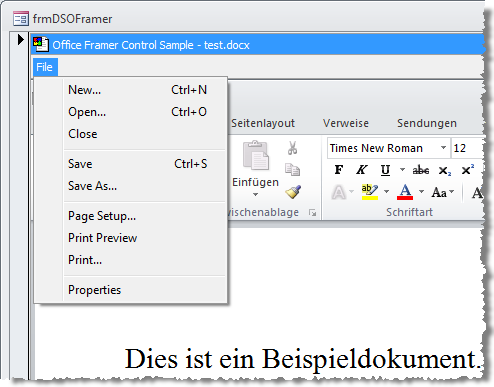Screen dimensions: 494x387
Task: Apply the yellow text highlight color
Action: tap(369, 192)
